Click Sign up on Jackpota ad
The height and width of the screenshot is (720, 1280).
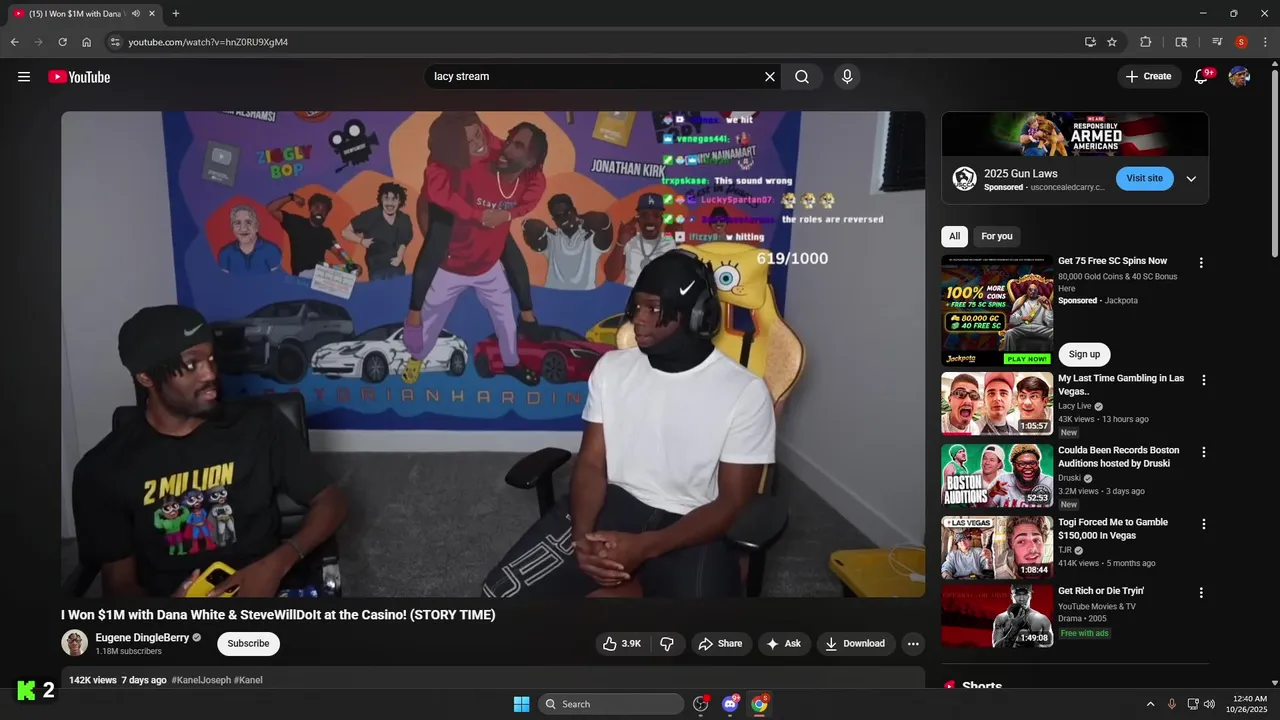[1084, 354]
